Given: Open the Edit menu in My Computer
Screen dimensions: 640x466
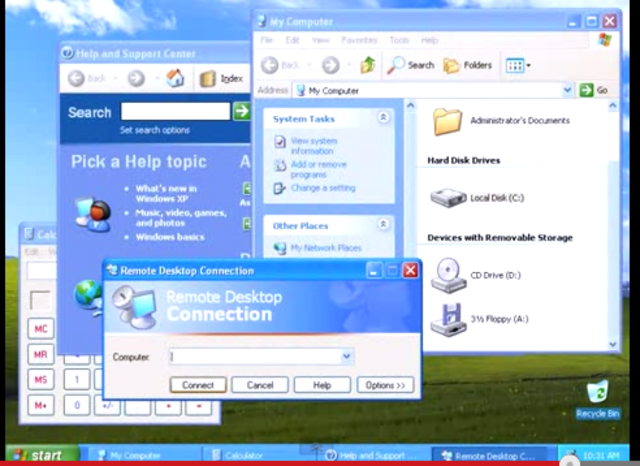Looking at the screenshot, I should click(x=292, y=40).
